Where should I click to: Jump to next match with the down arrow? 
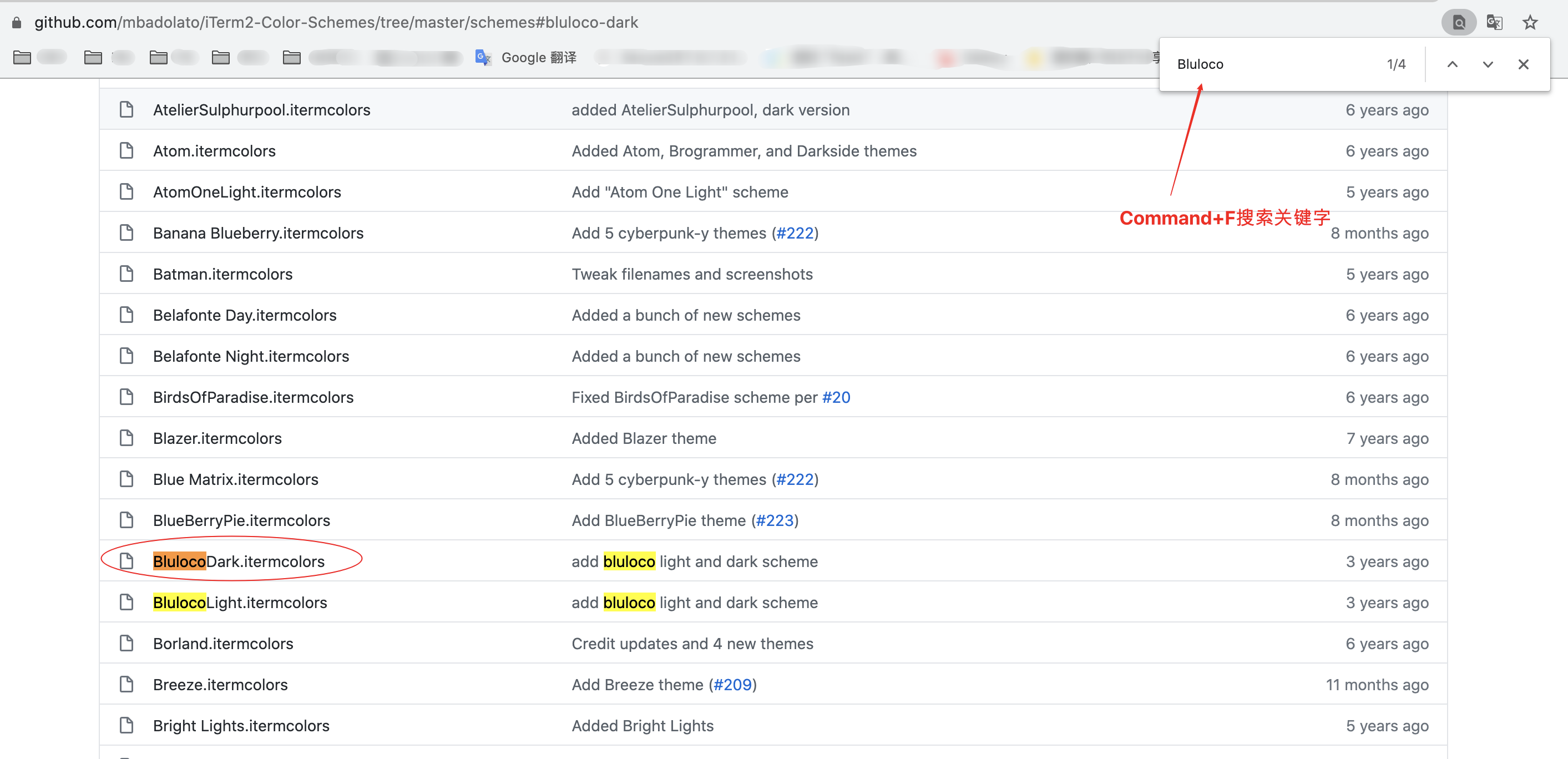click(1488, 64)
